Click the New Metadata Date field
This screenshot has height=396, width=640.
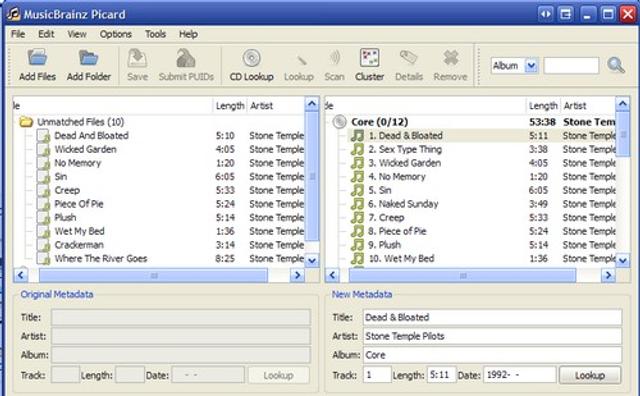pyautogui.click(x=520, y=375)
